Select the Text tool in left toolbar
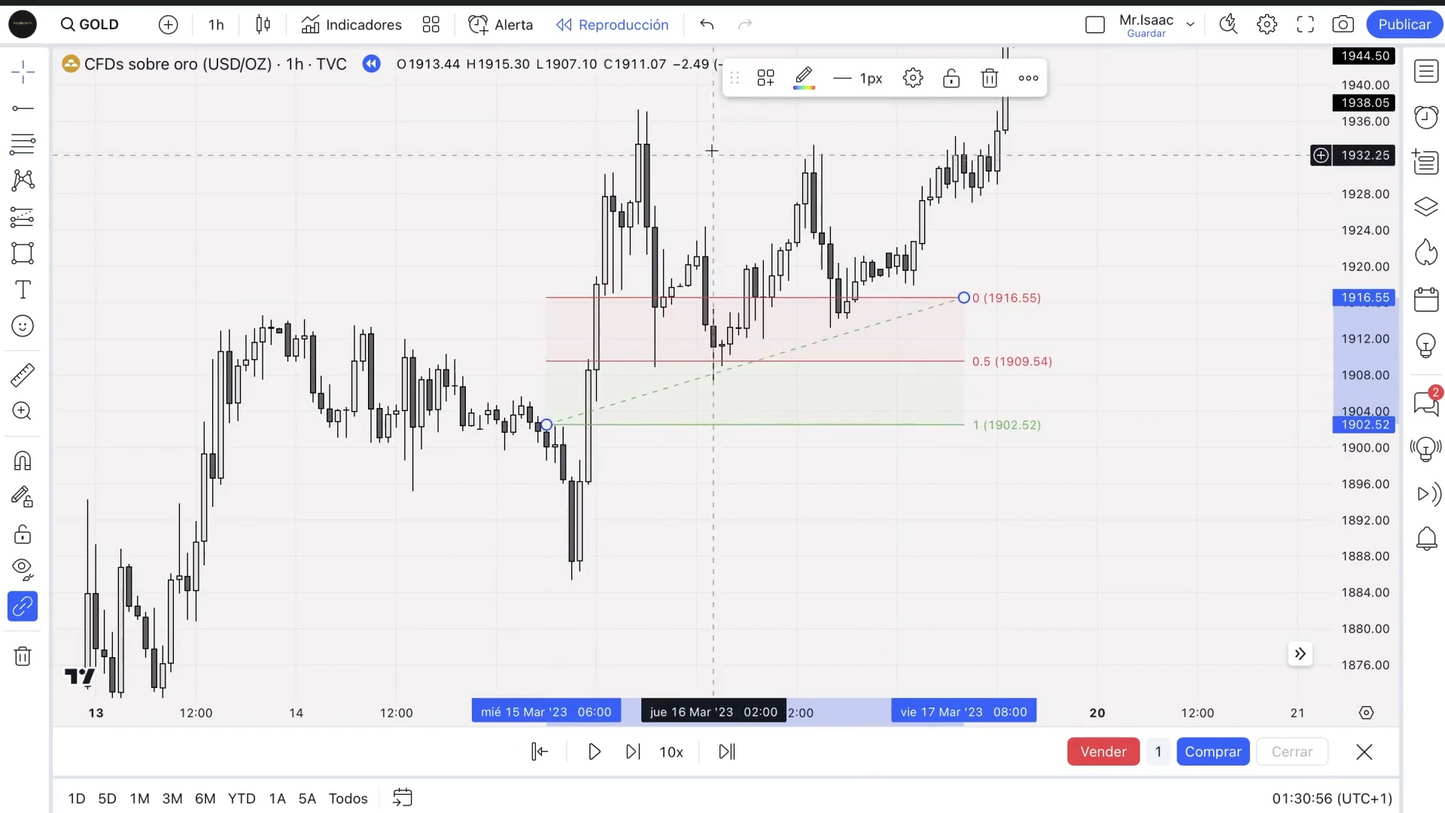The width and height of the screenshot is (1445, 813). point(22,290)
